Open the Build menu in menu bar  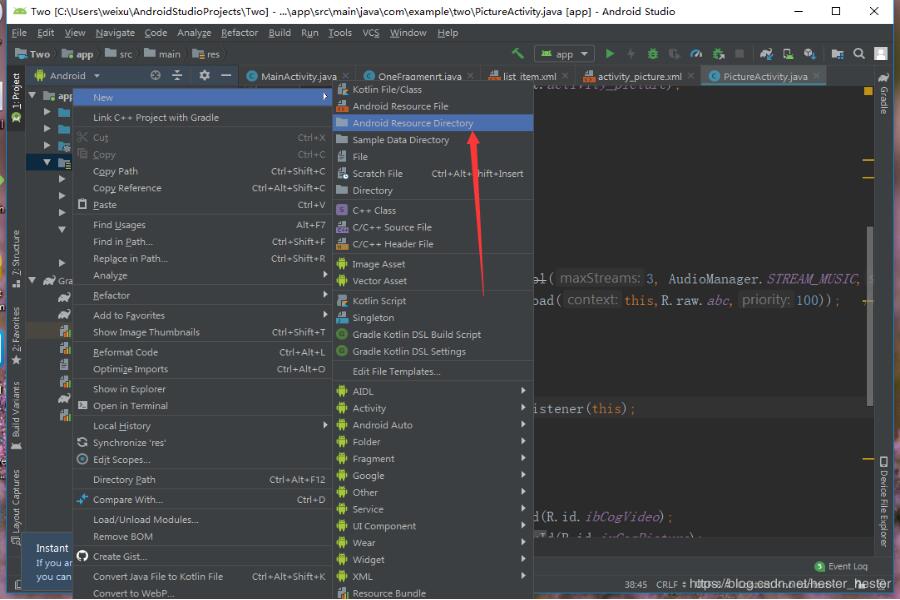coord(280,33)
